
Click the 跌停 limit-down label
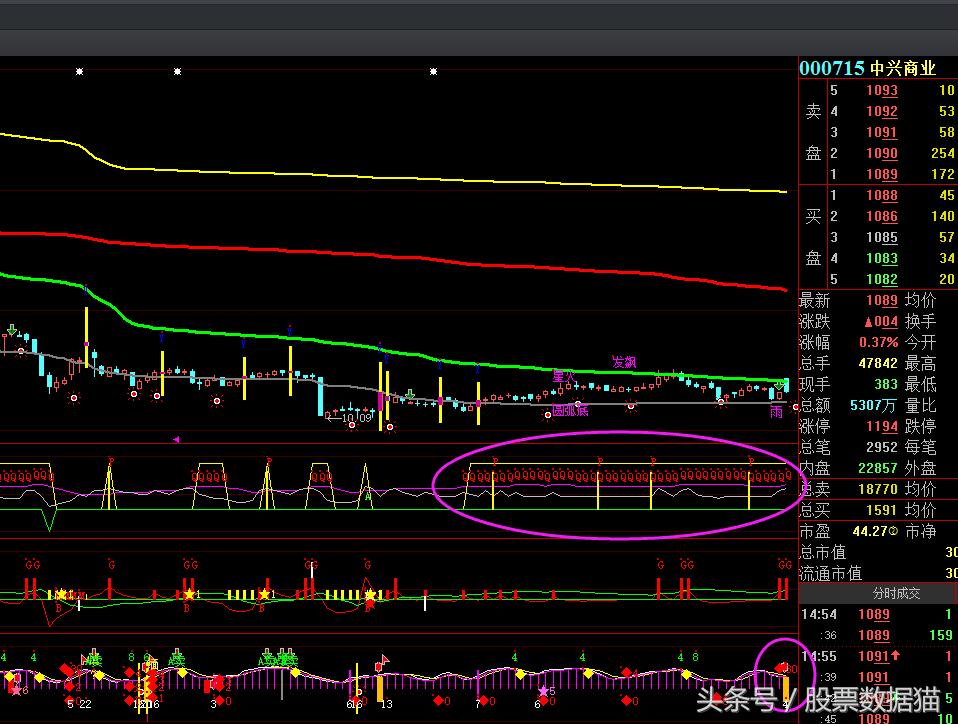point(920,426)
